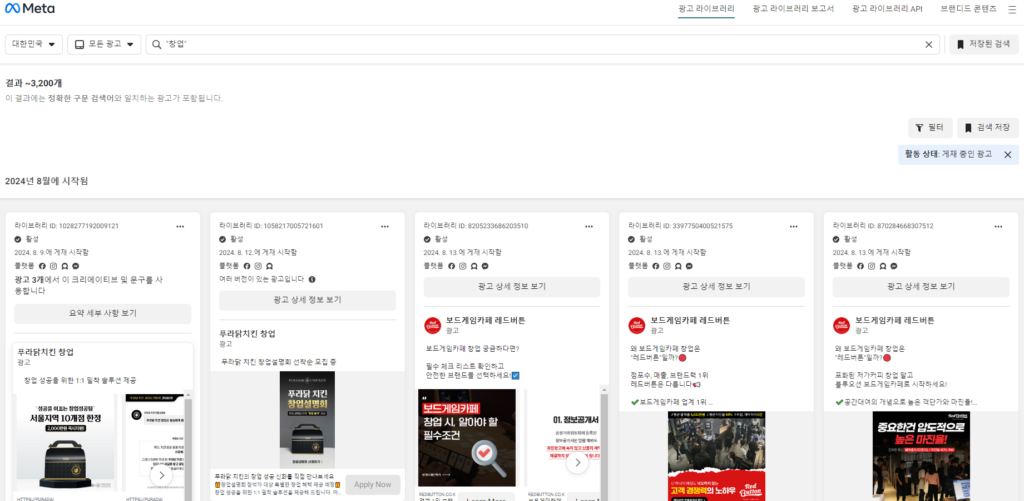1024x501 pixels.
Task: Click the search magnifier icon
Action: click(x=157, y=44)
